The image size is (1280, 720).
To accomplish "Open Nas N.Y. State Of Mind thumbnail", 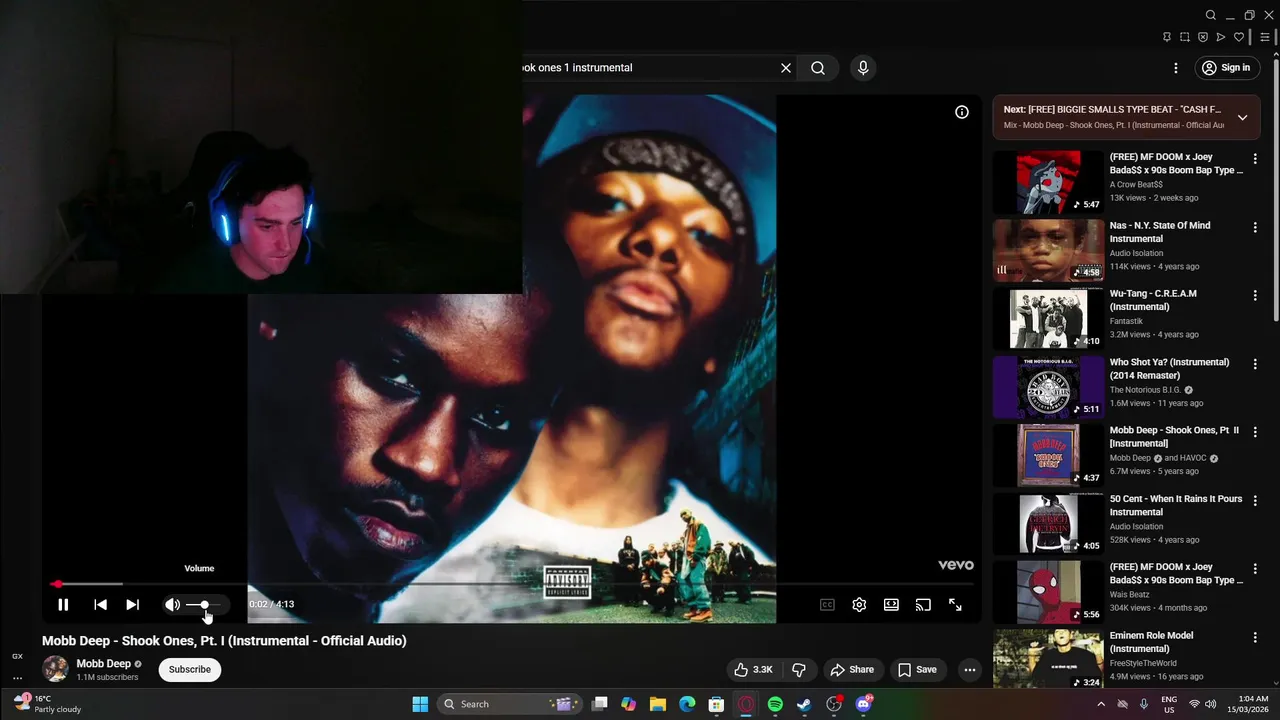I will coord(1048,250).
